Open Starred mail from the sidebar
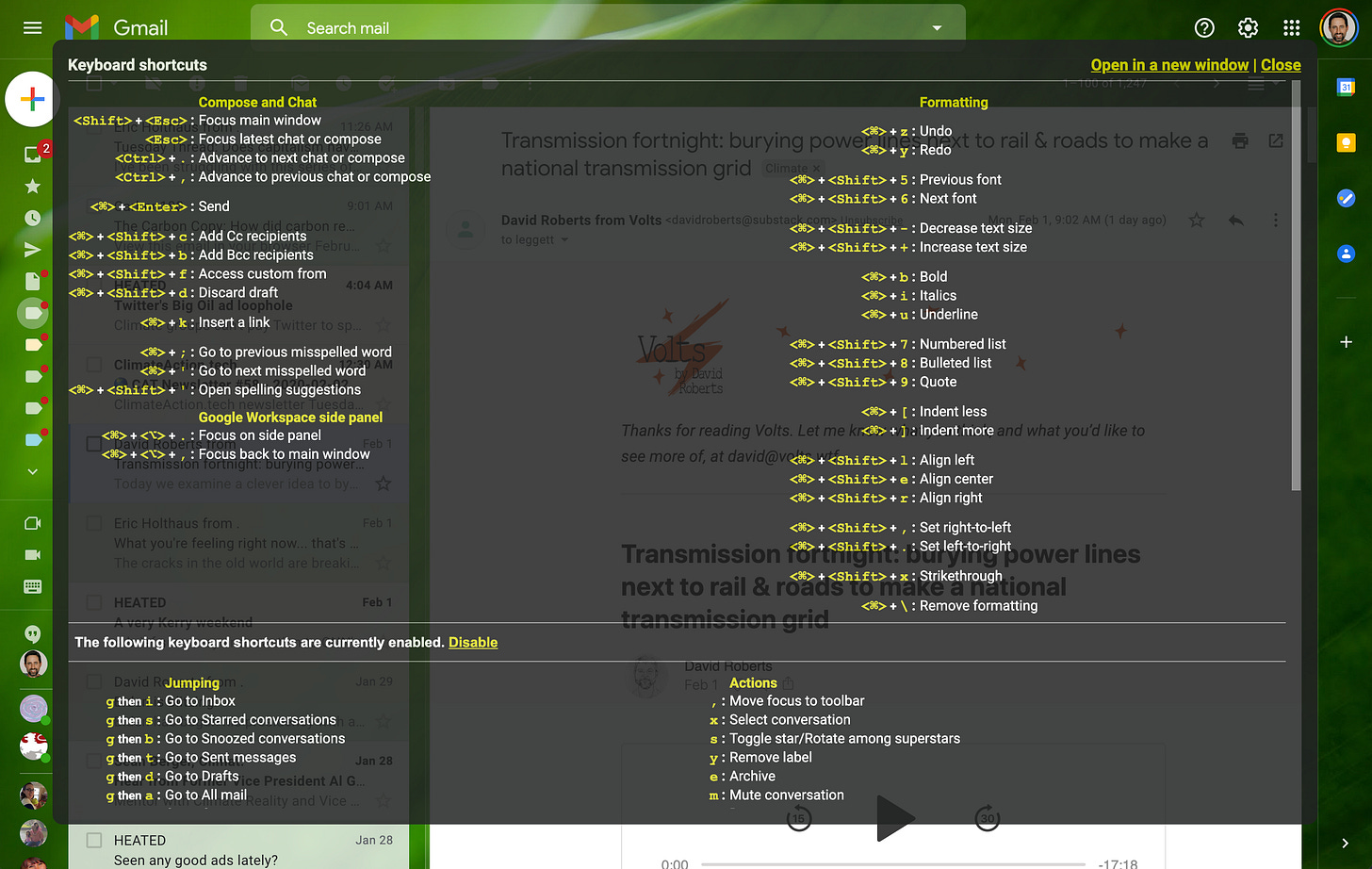This screenshot has height=869, width=1372. pyautogui.click(x=32, y=186)
